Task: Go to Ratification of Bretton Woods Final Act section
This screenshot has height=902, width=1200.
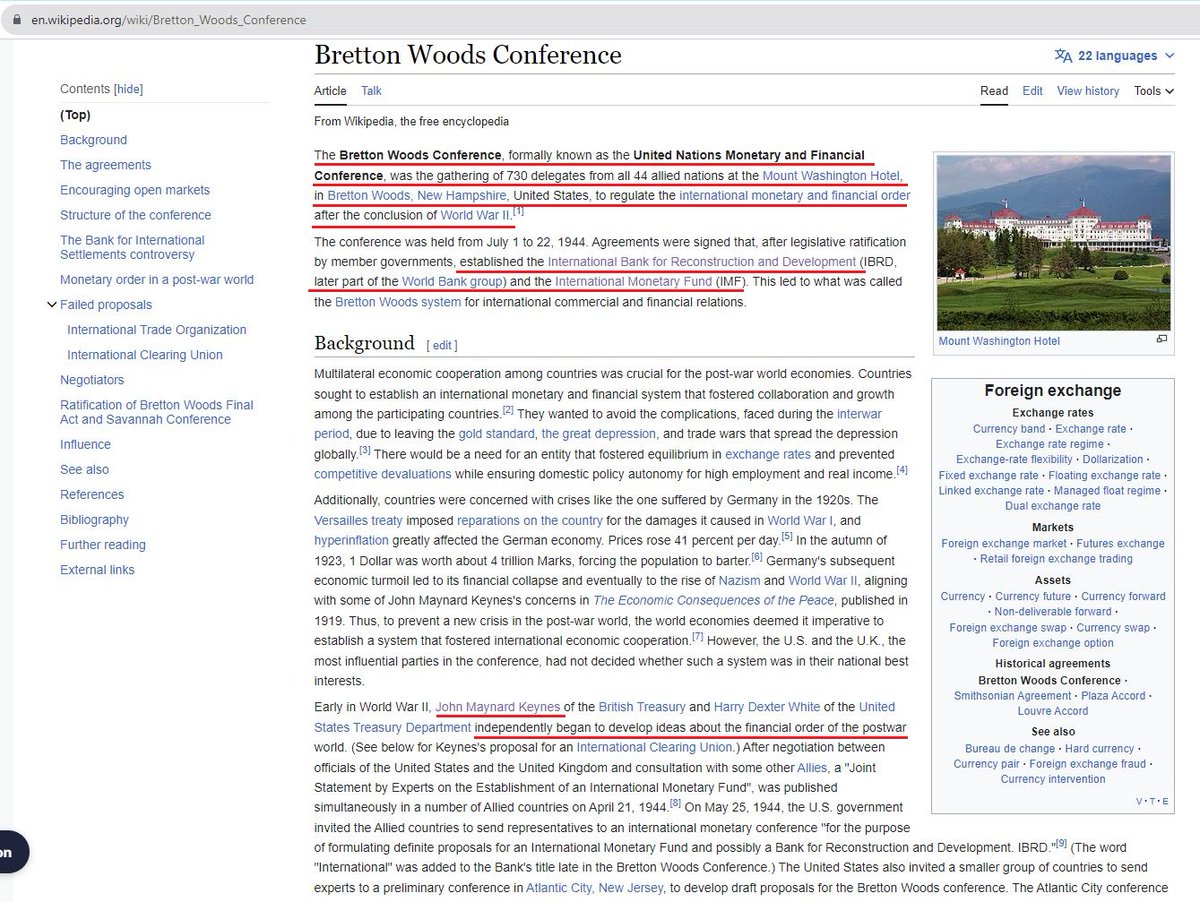Action: [x=156, y=412]
